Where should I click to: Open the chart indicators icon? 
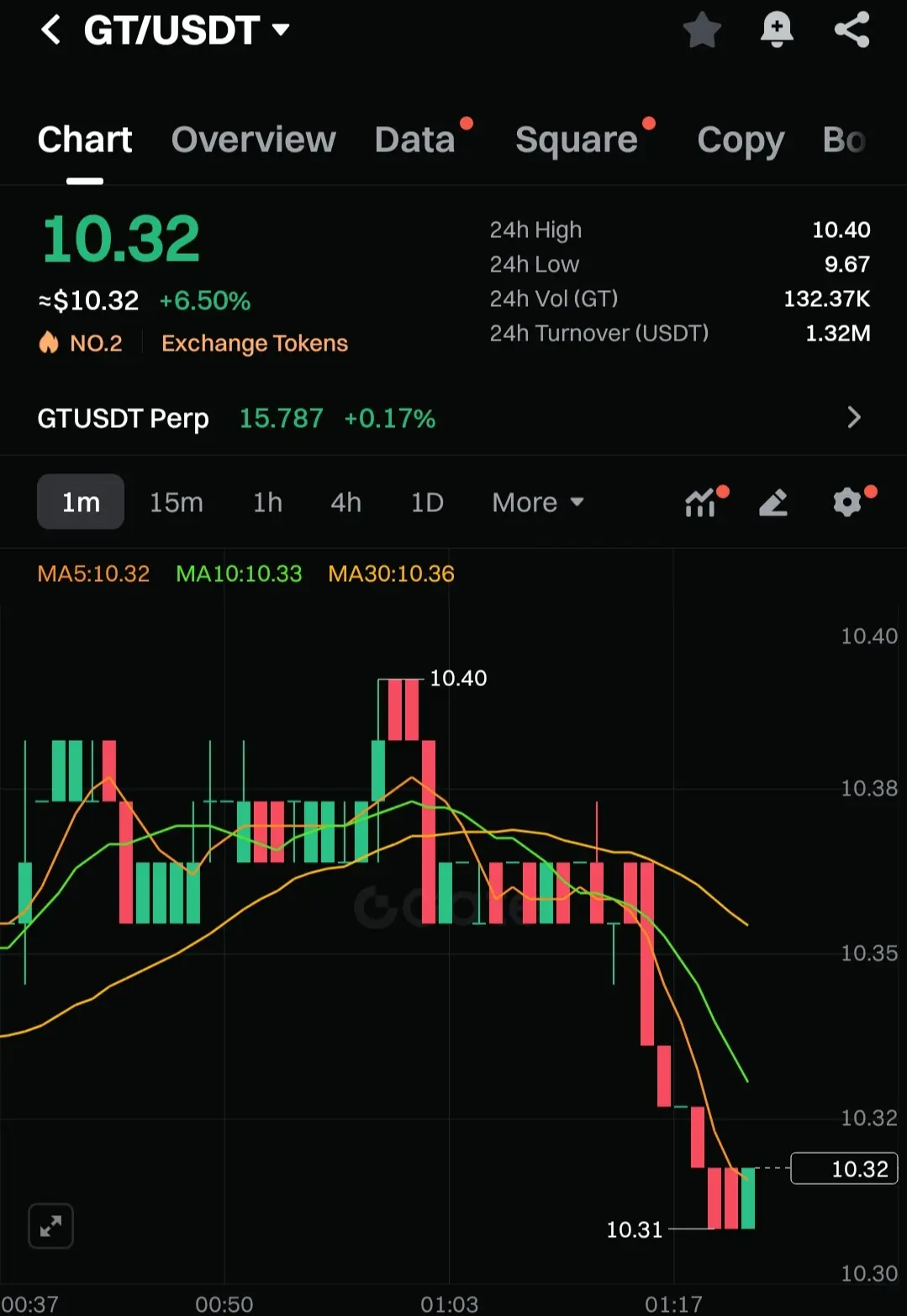coord(701,502)
